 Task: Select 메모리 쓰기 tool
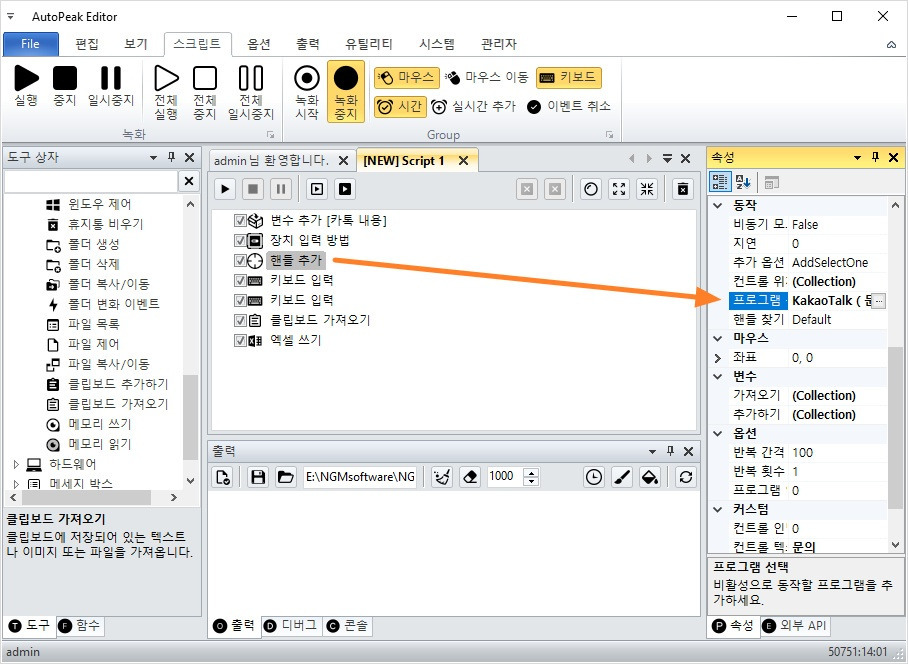click(x=100, y=424)
